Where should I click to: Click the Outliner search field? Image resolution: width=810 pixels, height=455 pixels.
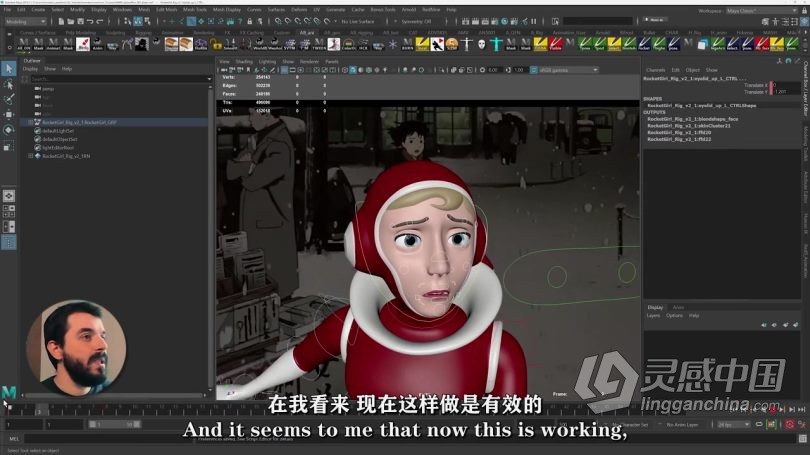click(x=118, y=79)
